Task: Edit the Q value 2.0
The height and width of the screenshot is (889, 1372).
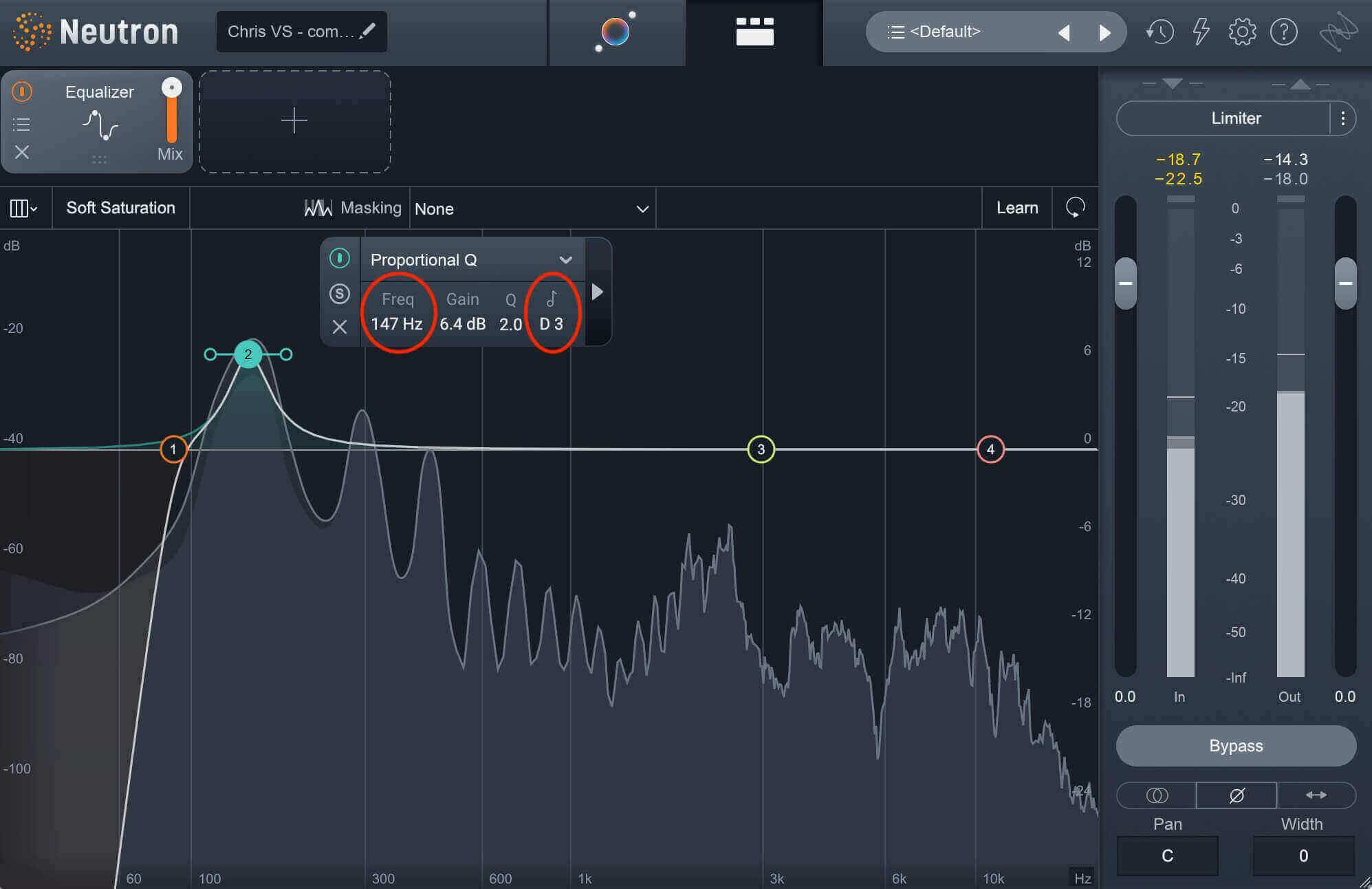Action: (510, 324)
